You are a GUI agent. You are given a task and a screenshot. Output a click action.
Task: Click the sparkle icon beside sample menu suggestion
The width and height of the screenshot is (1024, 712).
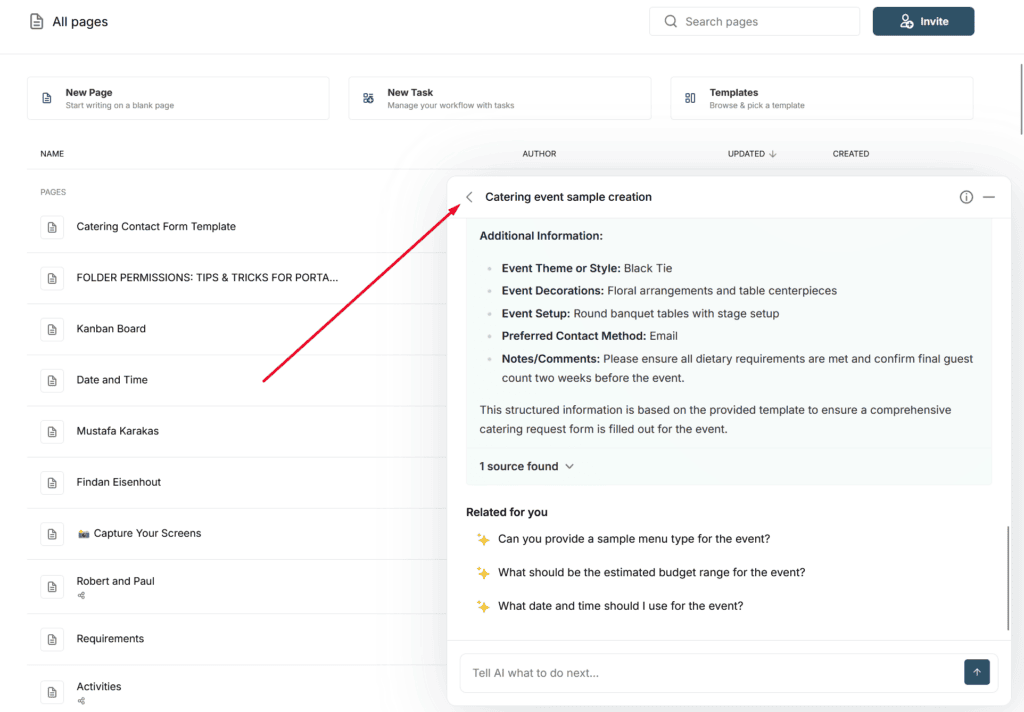coord(483,539)
